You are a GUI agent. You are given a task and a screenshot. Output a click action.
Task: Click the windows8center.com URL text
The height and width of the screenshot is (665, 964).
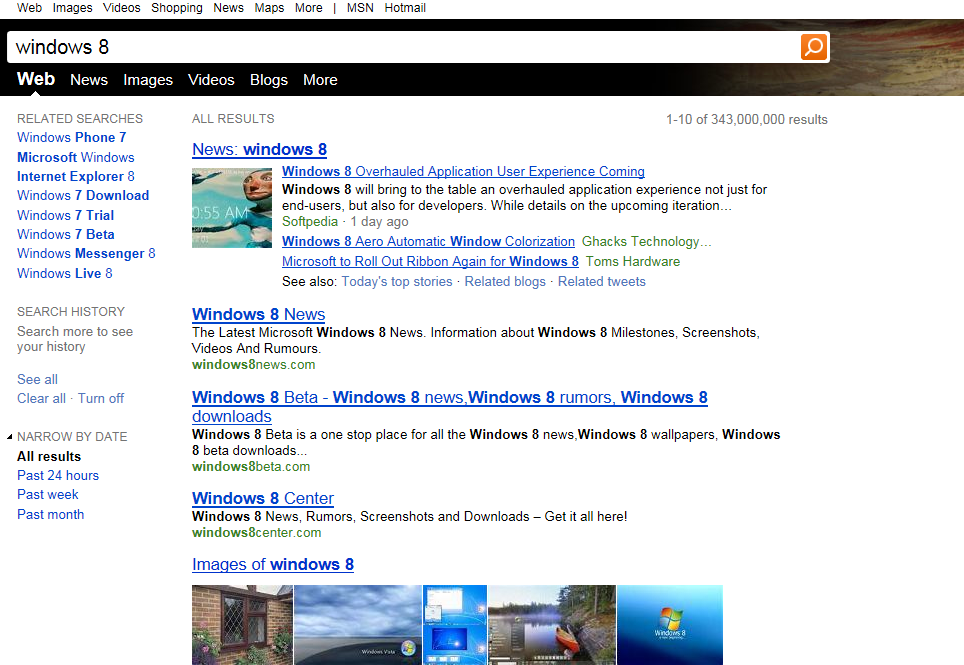[x=256, y=533]
